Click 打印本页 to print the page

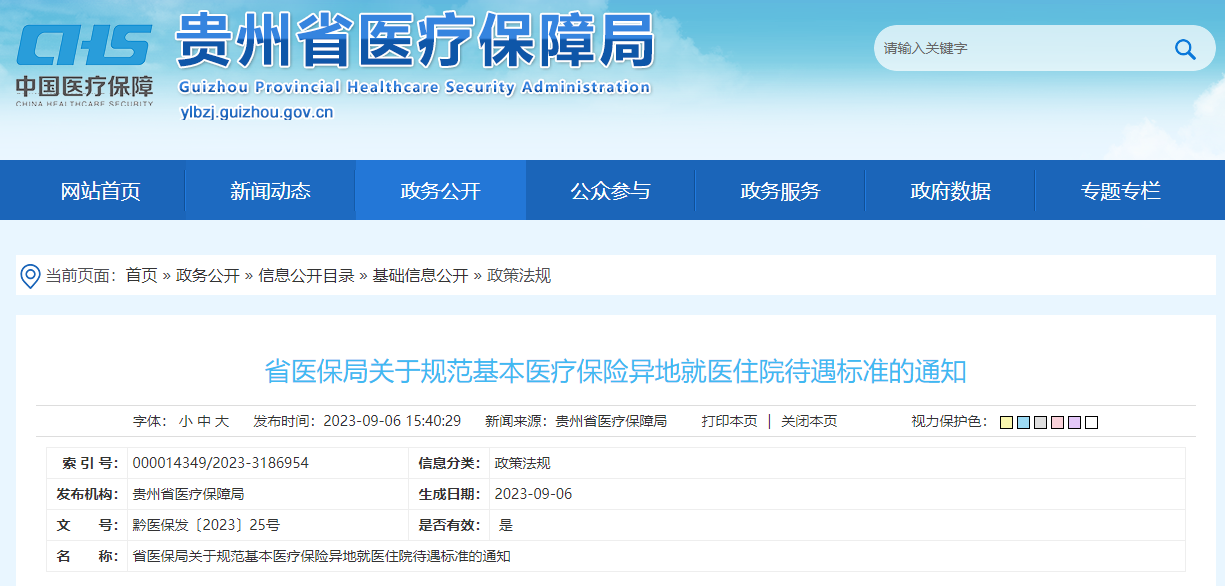729,422
